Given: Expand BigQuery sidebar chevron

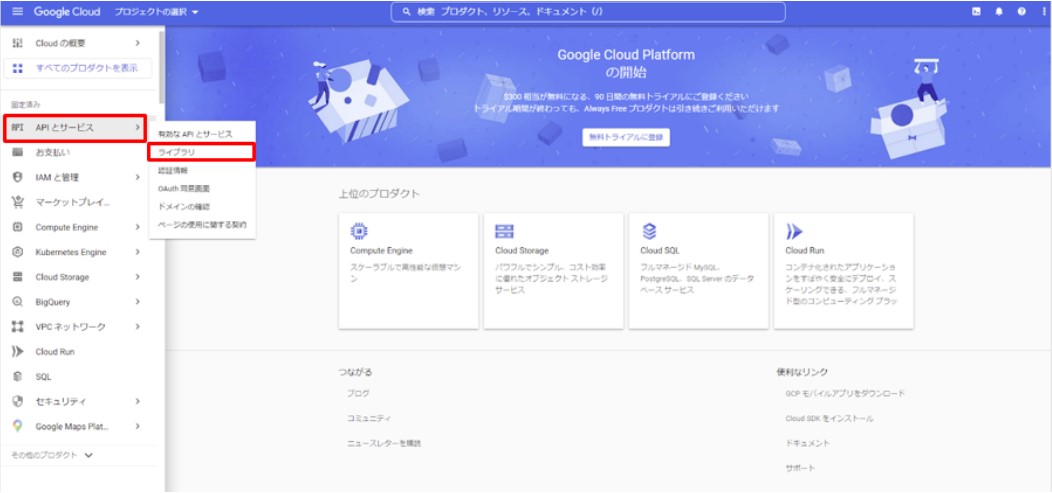Looking at the screenshot, I should coord(137,302).
